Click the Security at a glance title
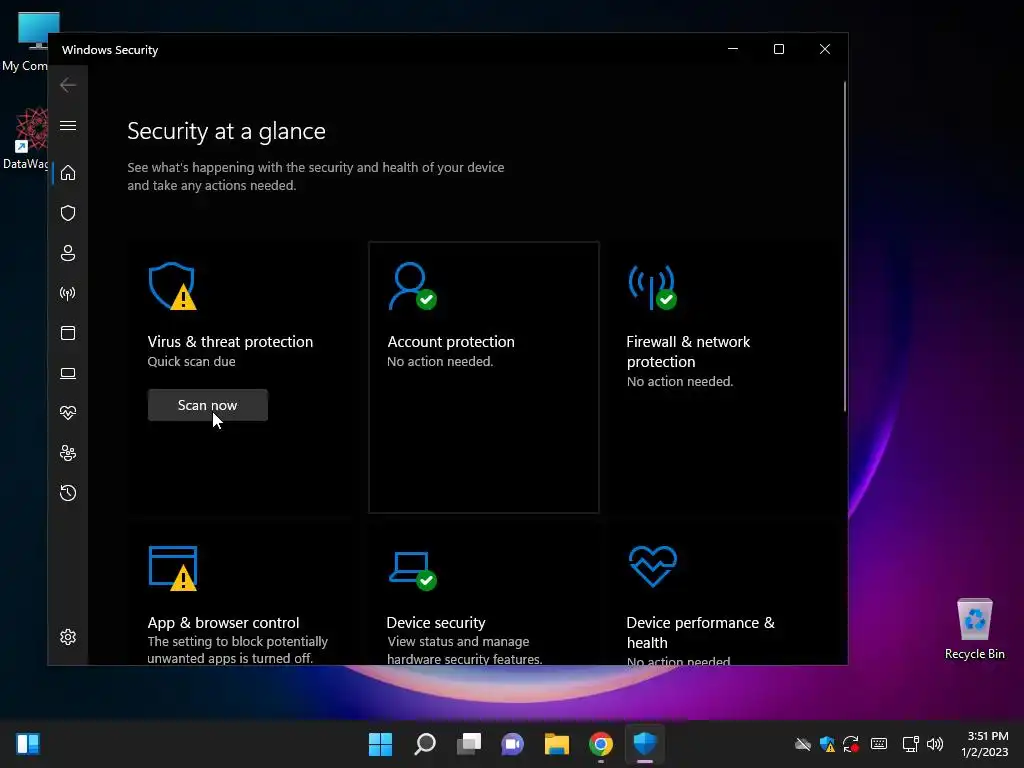Screen dimensions: 1024x768 tap(226, 131)
